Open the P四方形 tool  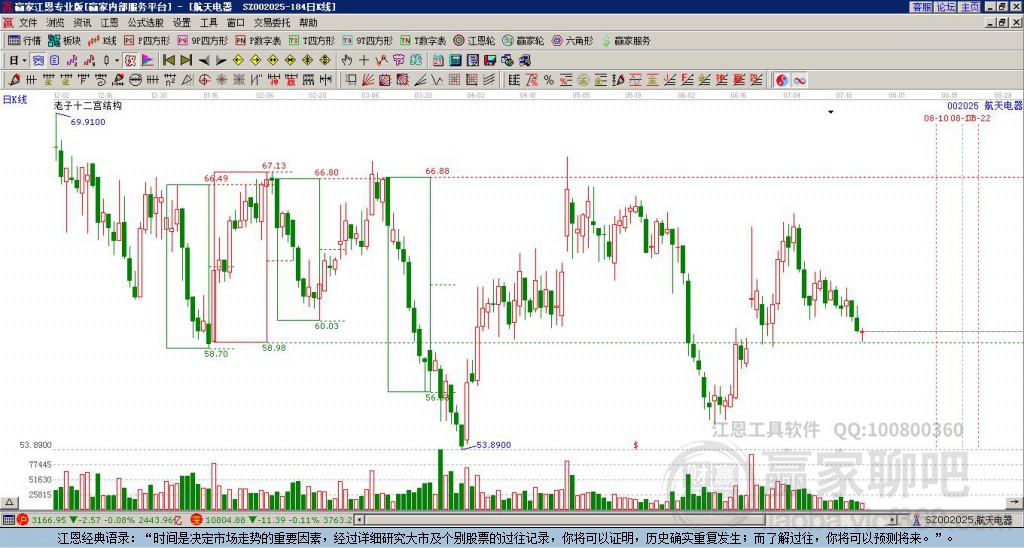147,41
